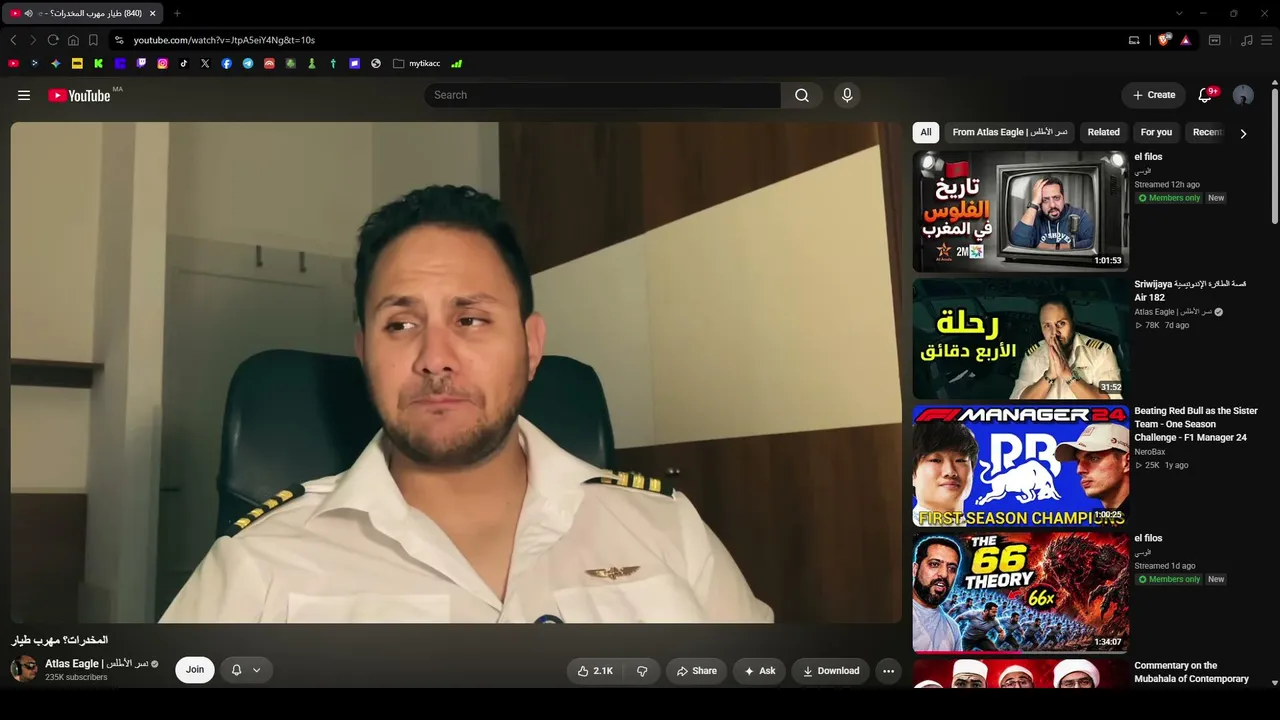
Task: Dislike the video
Action: [x=642, y=671]
